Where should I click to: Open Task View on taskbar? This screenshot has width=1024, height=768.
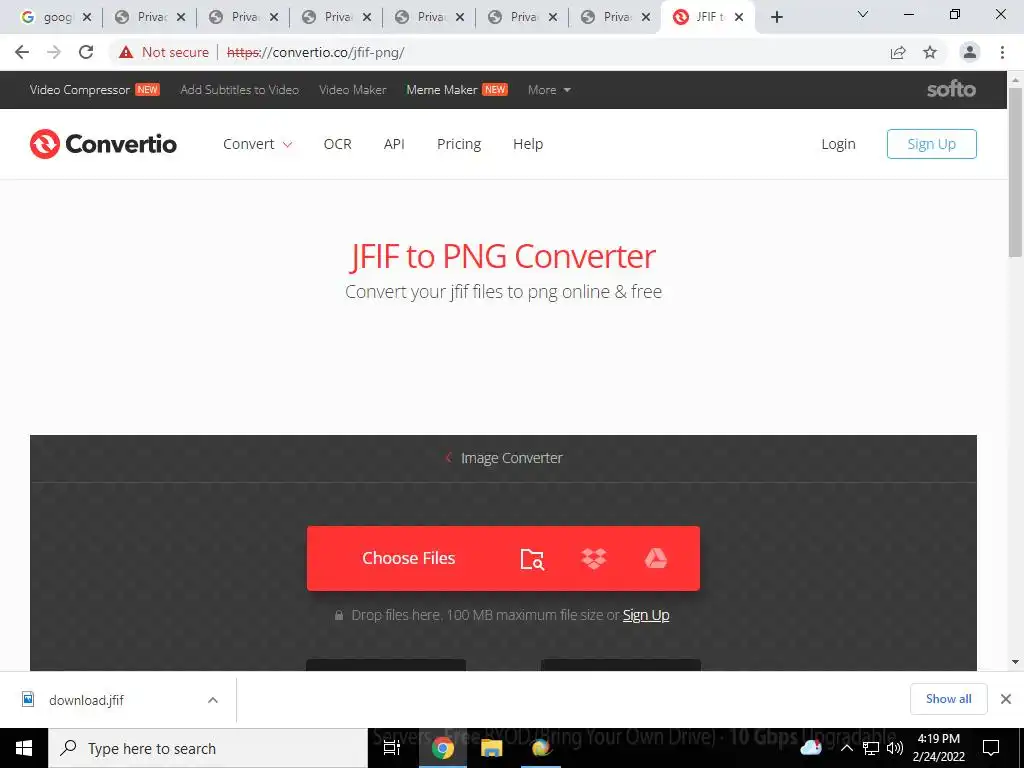click(392, 748)
